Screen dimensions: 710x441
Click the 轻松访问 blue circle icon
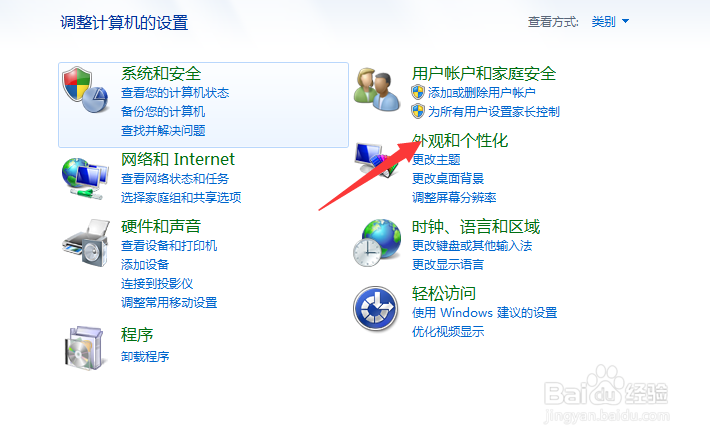(x=375, y=309)
